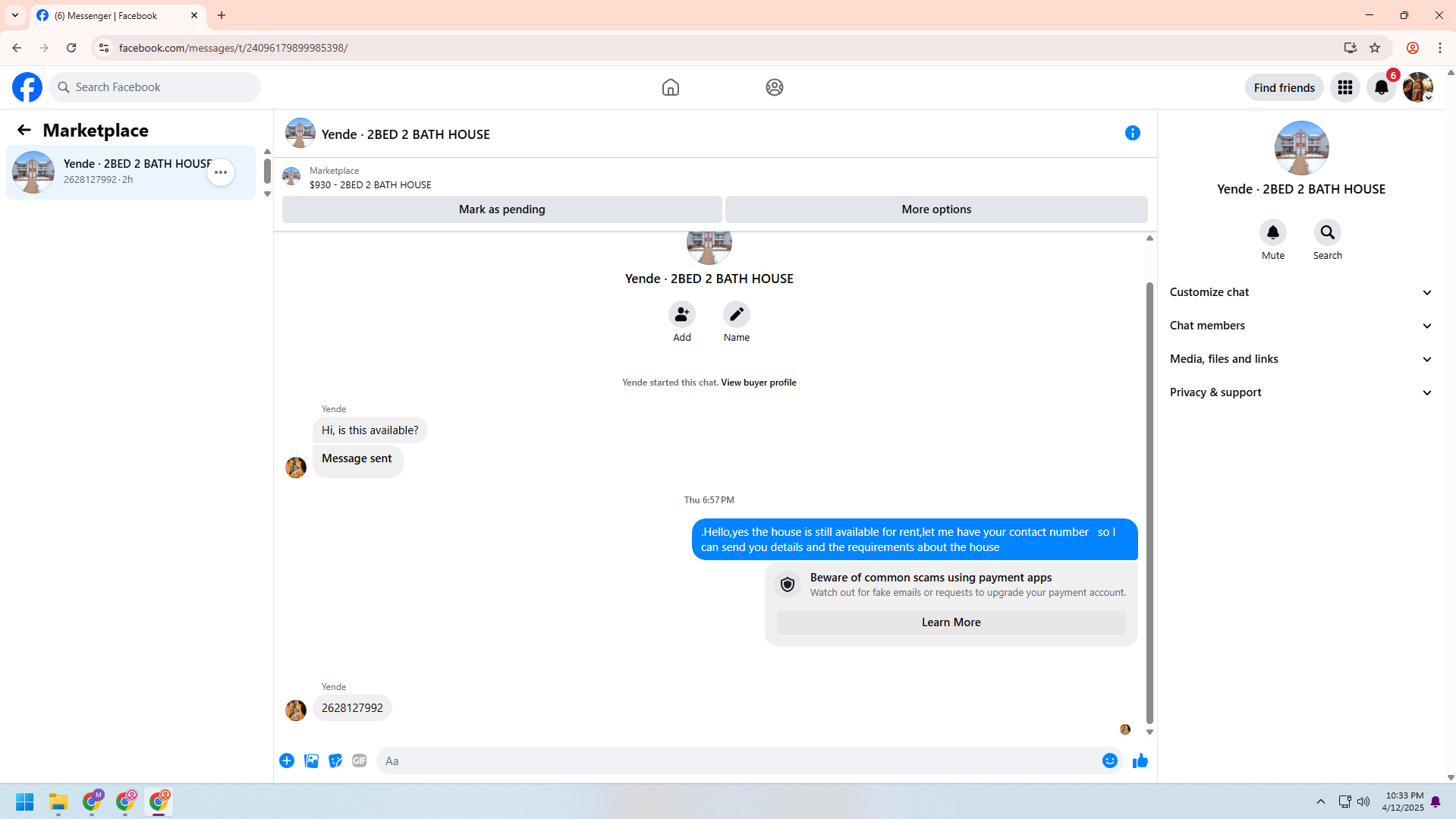Go back to previous browser page
The width and height of the screenshot is (1456, 819).
click(x=17, y=48)
